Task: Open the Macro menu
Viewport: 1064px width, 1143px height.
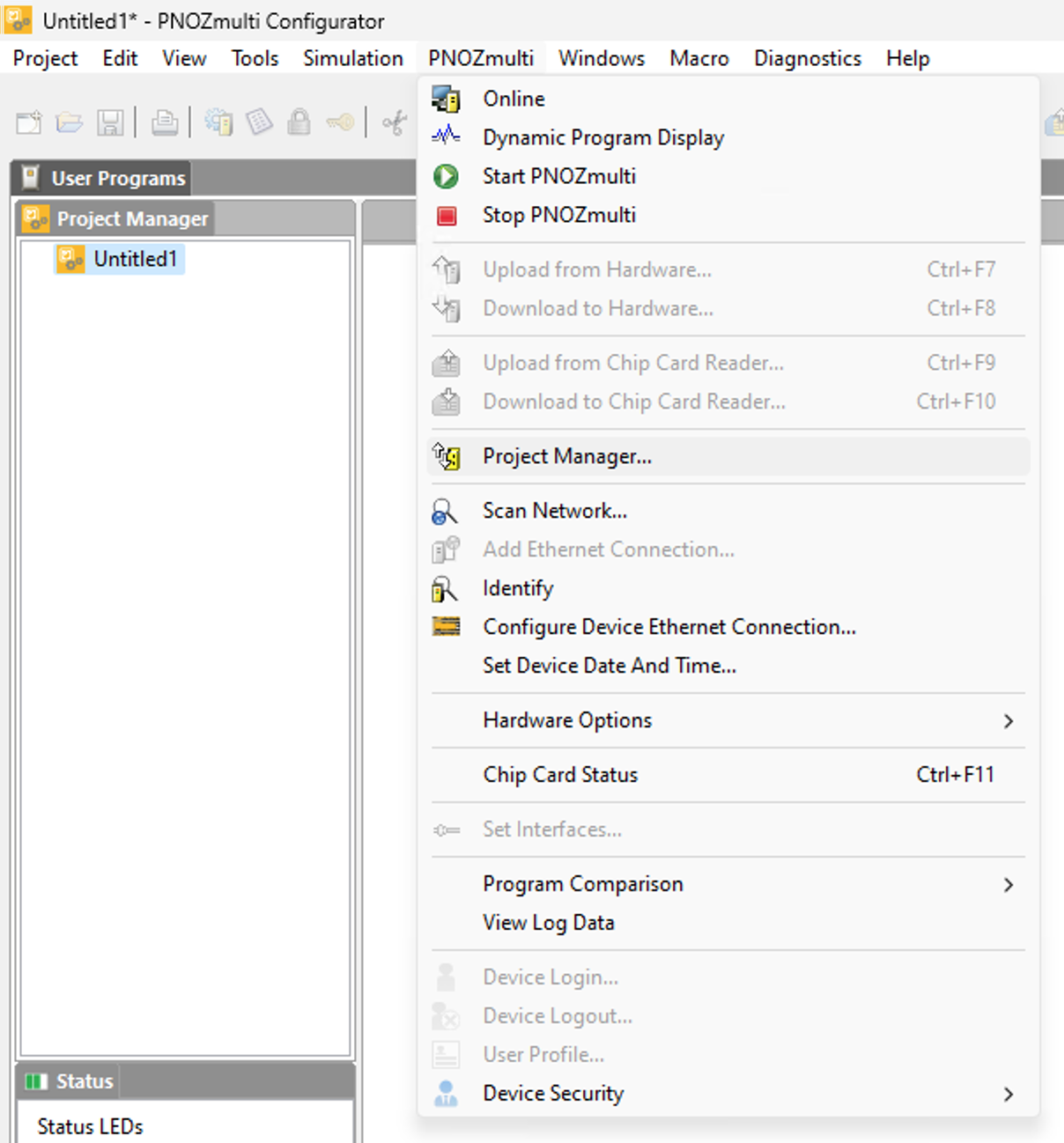Action: tap(699, 58)
